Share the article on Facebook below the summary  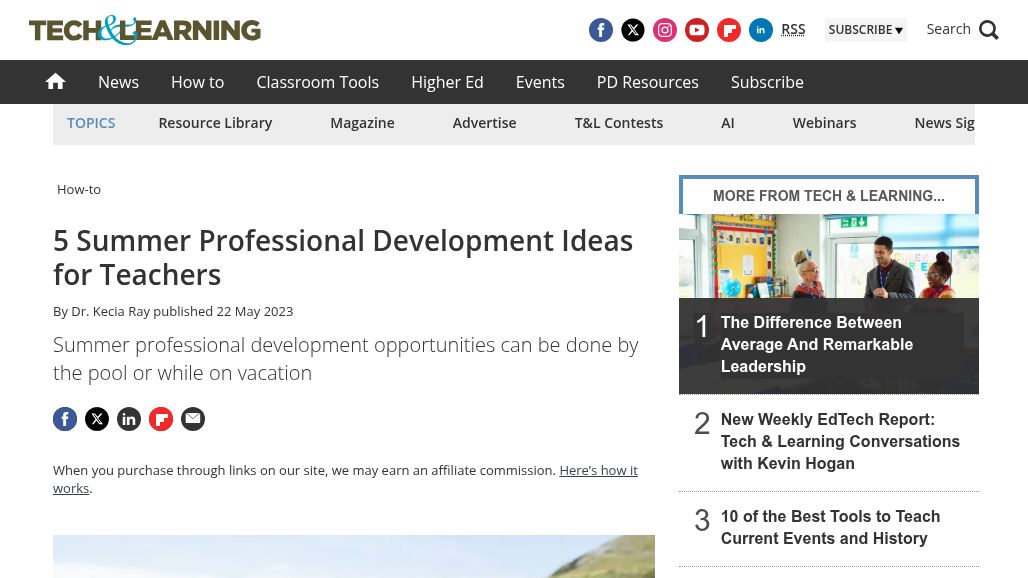[65, 419]
